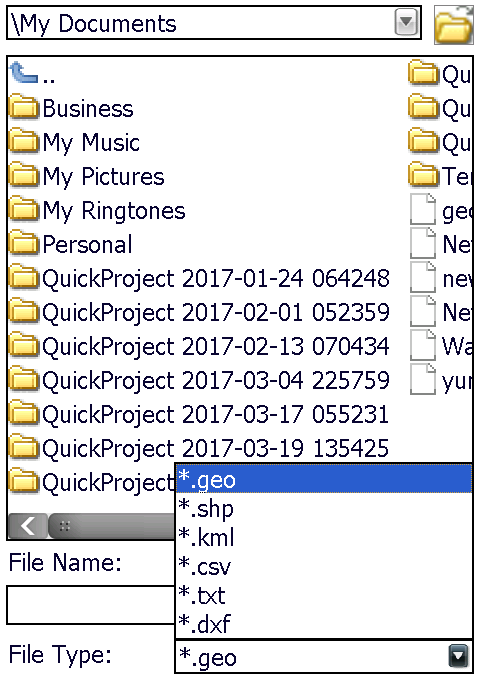Pick the *.csv file type option
The height and width of the screenshot is (694, 480).
pyautogui.click(x=324, y=566)
